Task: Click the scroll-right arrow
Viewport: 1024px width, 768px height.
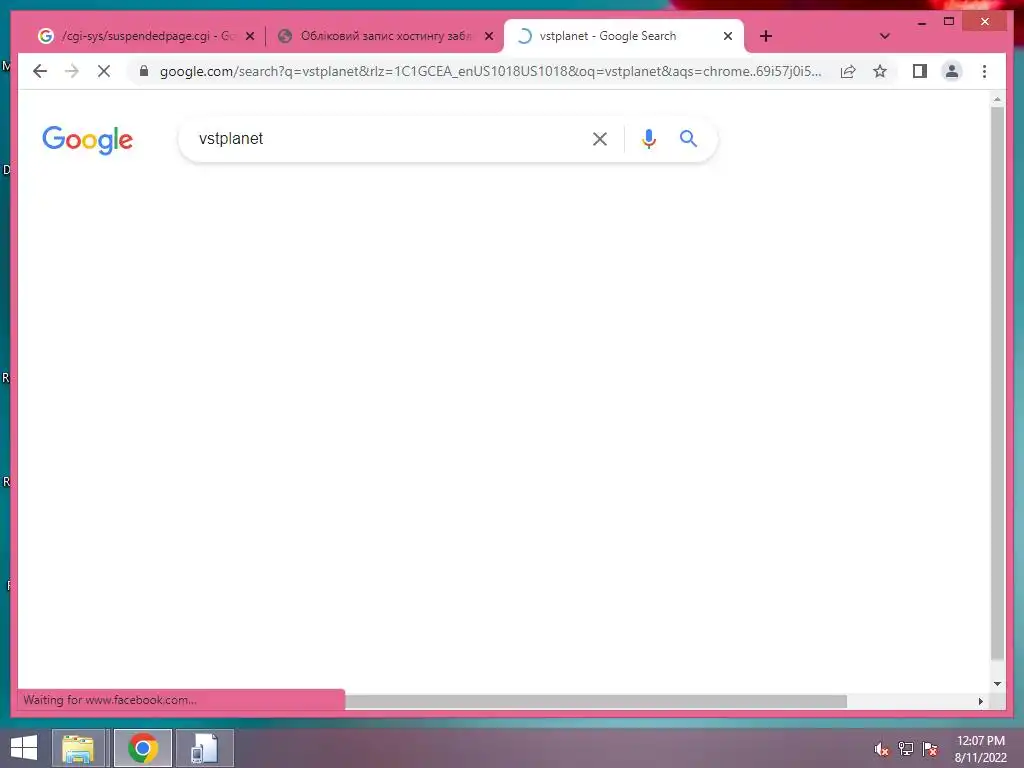Action: click(980, 701)
